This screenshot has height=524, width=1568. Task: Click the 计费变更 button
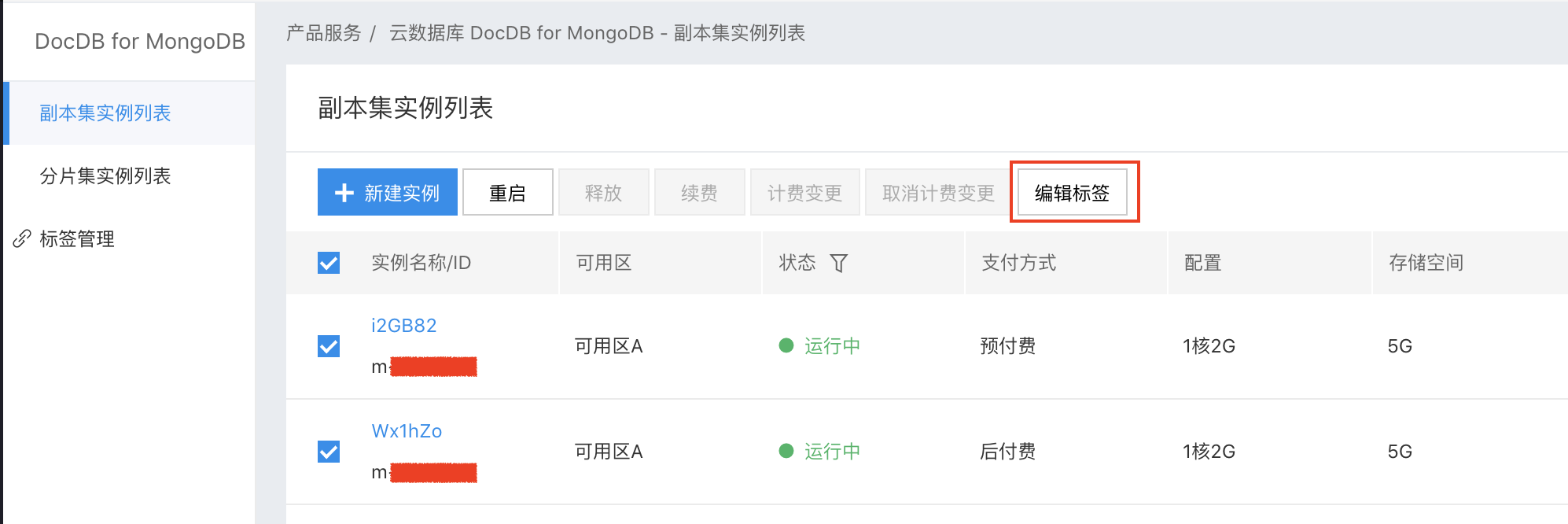805,192
